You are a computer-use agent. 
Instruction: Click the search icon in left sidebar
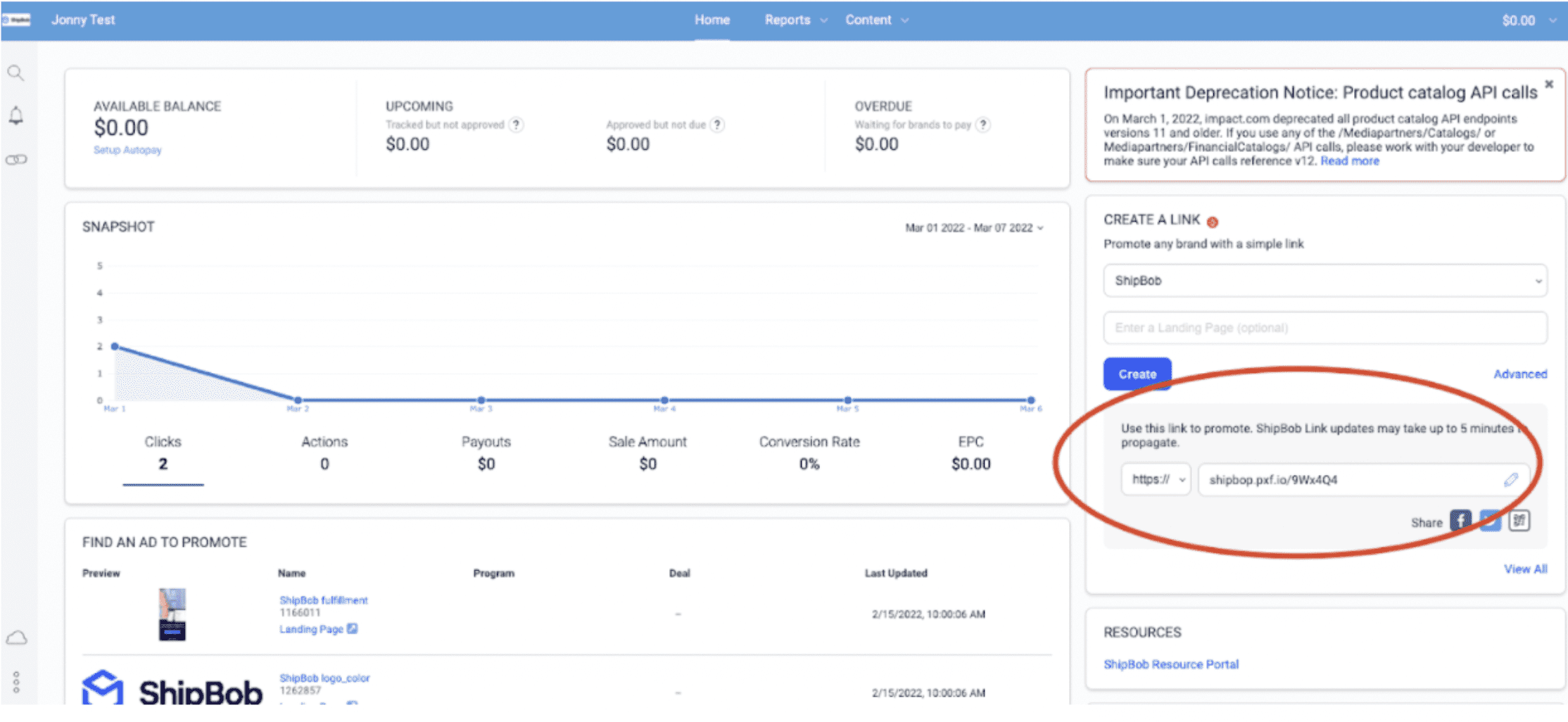tap(15, 72)
